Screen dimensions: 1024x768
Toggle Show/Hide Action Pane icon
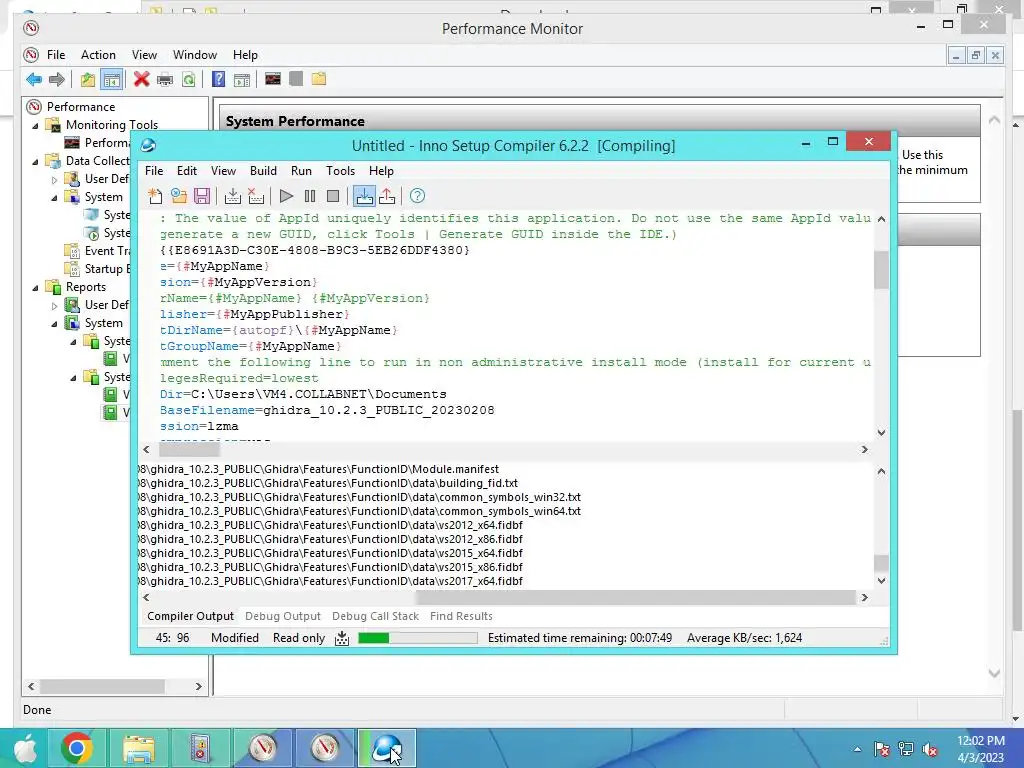242,80
